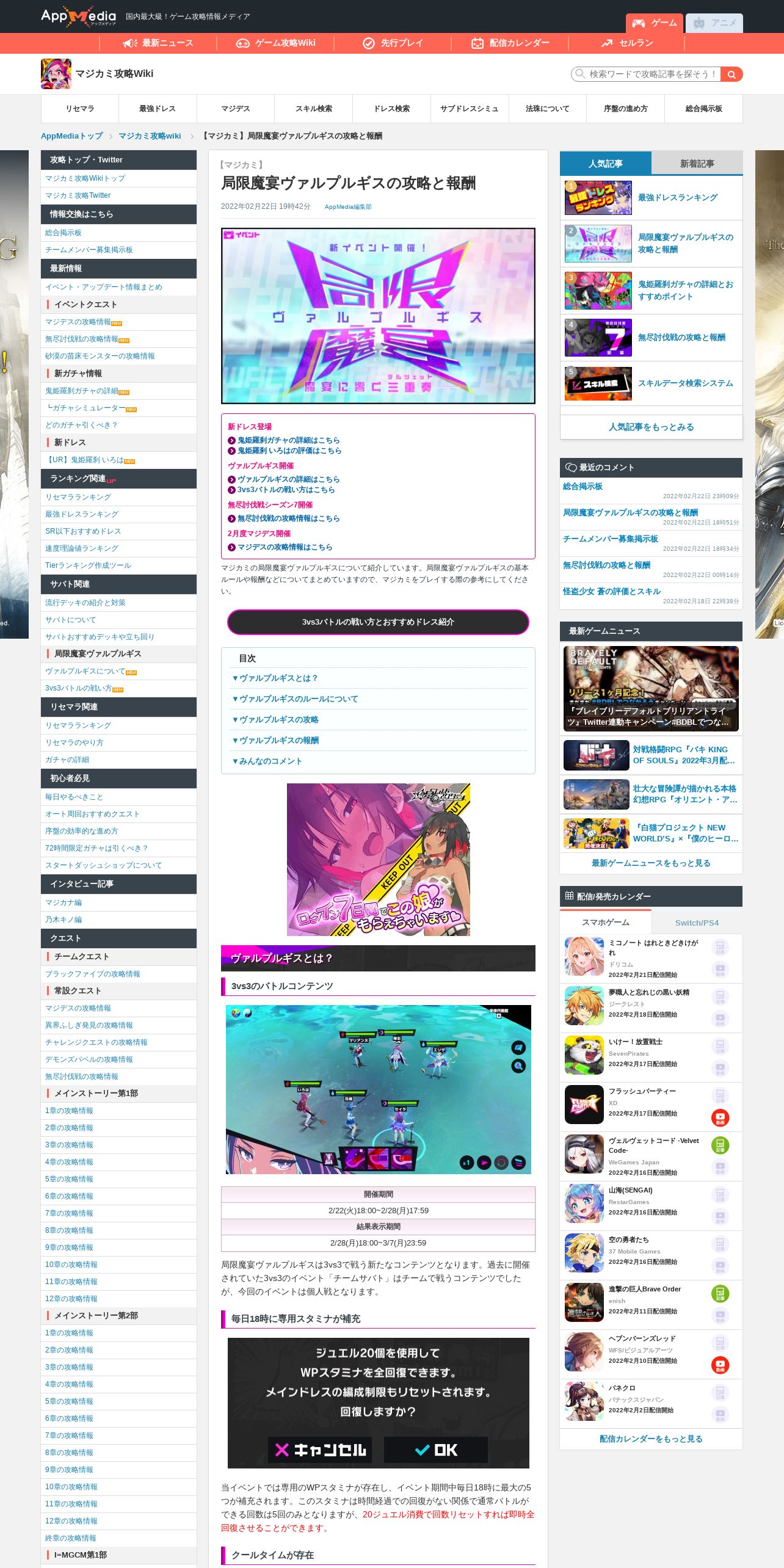
Task: Click the green article icon for 進撃の巨人Brave Order
Action: pos(720,1294)
